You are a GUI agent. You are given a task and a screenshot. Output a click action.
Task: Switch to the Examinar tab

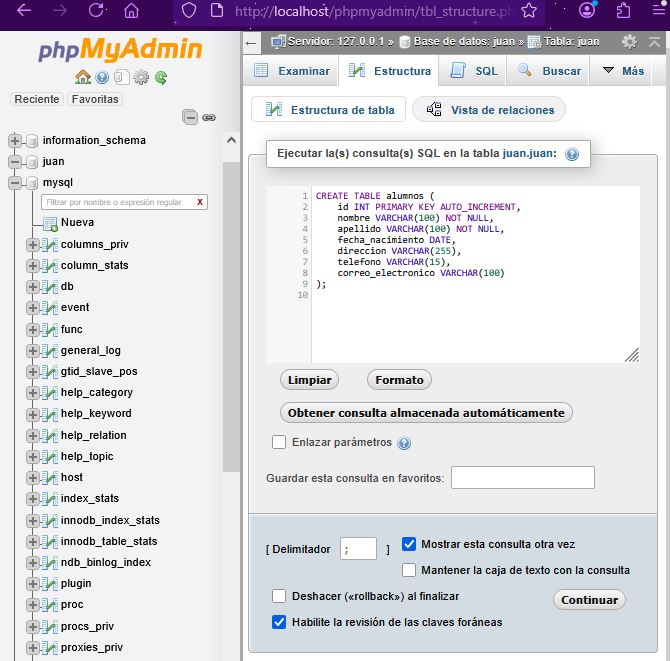(292, 71)
